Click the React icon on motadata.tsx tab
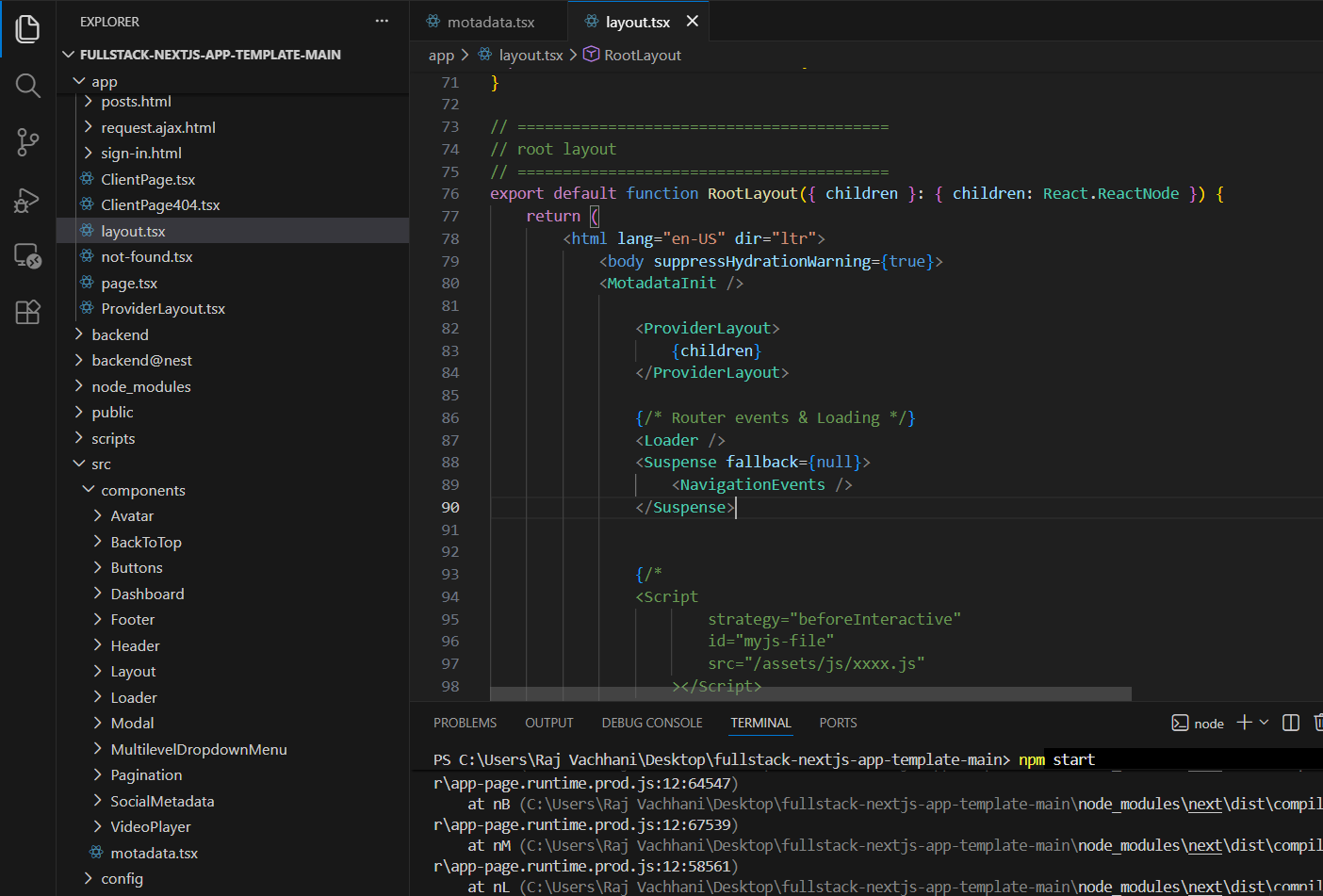 pos(433,21)
